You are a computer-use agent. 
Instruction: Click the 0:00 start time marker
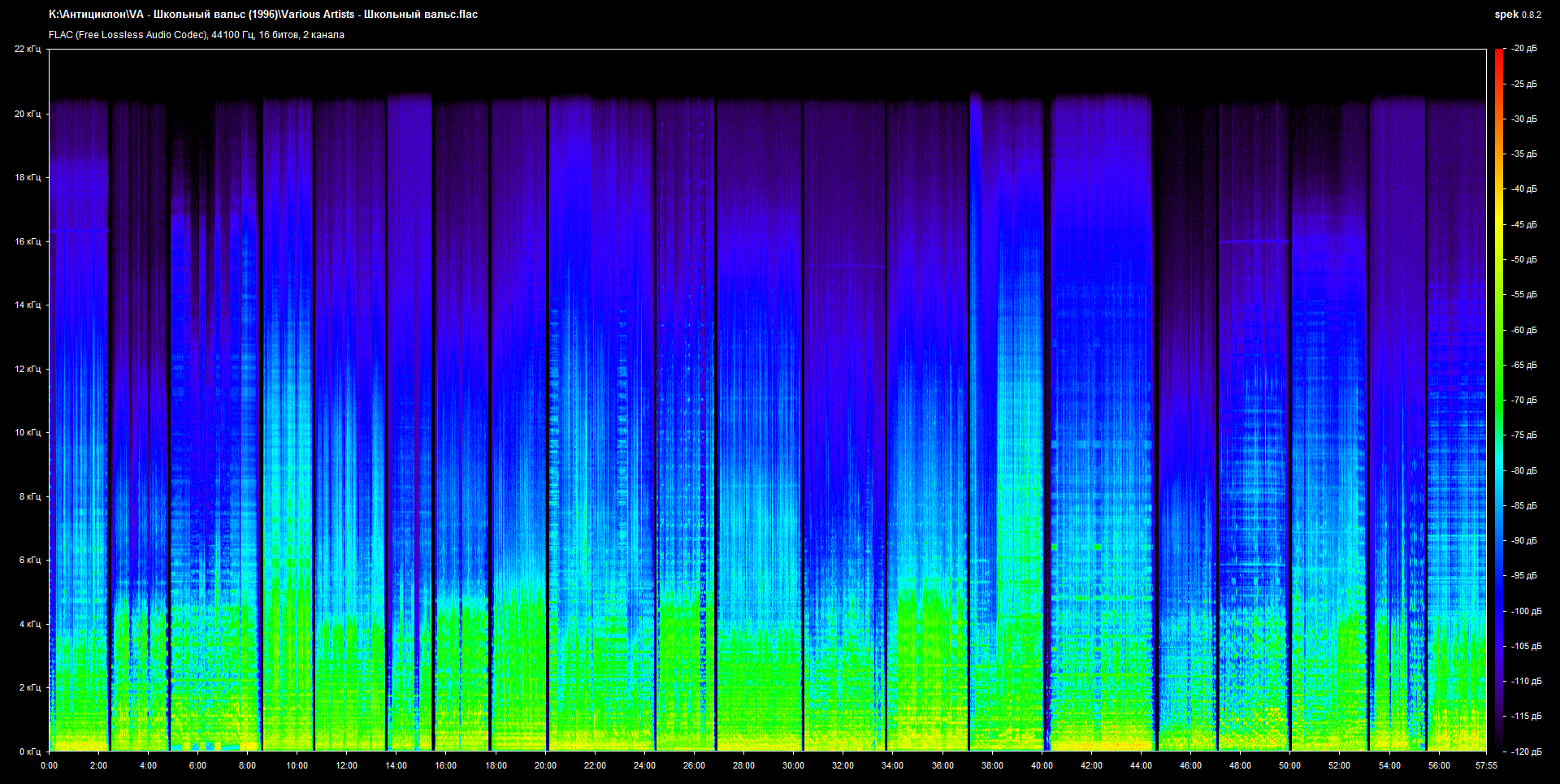(49, 765)
